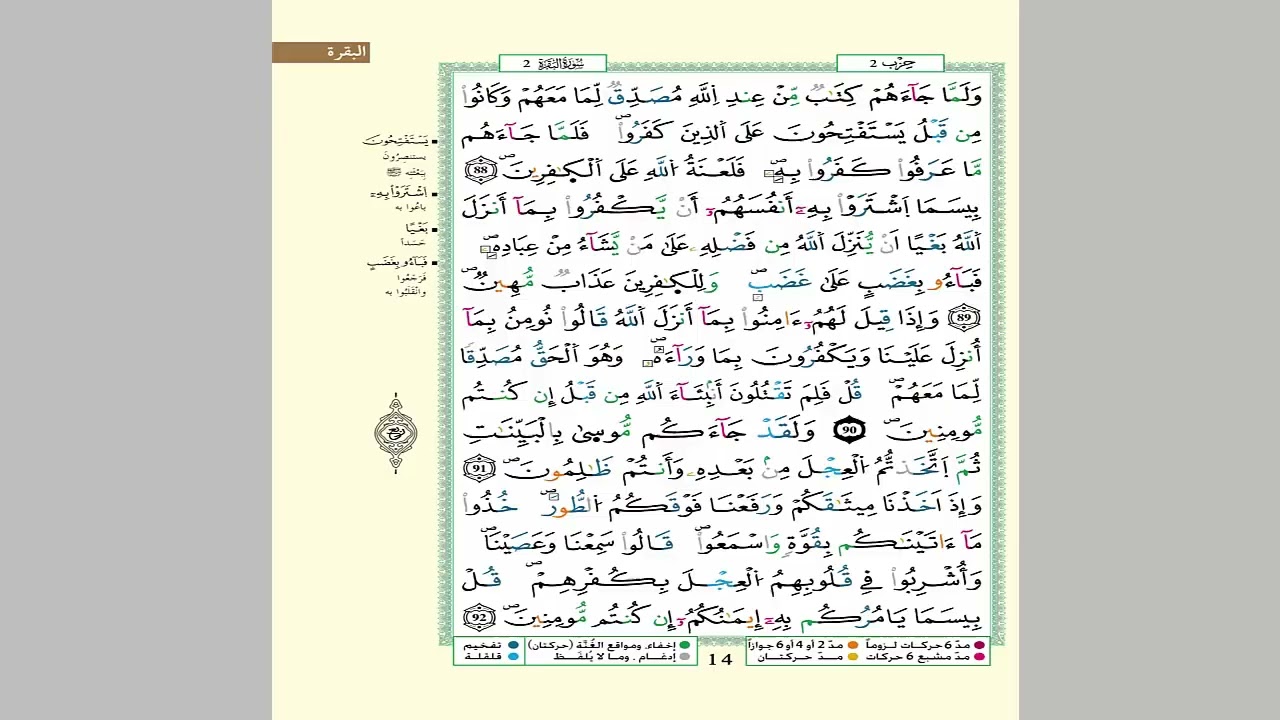Click margin meaning فرجعوا
The image size is (1280, 720).
(411, 277)
